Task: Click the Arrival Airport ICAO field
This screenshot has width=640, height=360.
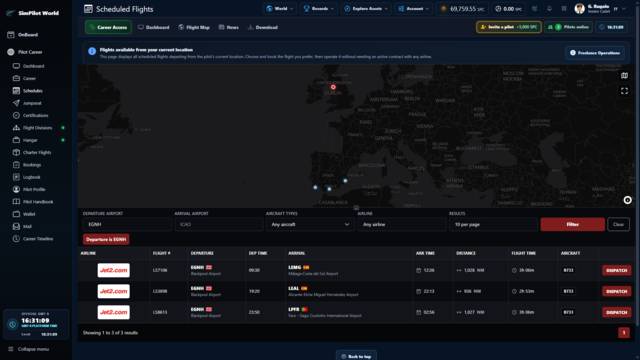Action: click(218, 224)
